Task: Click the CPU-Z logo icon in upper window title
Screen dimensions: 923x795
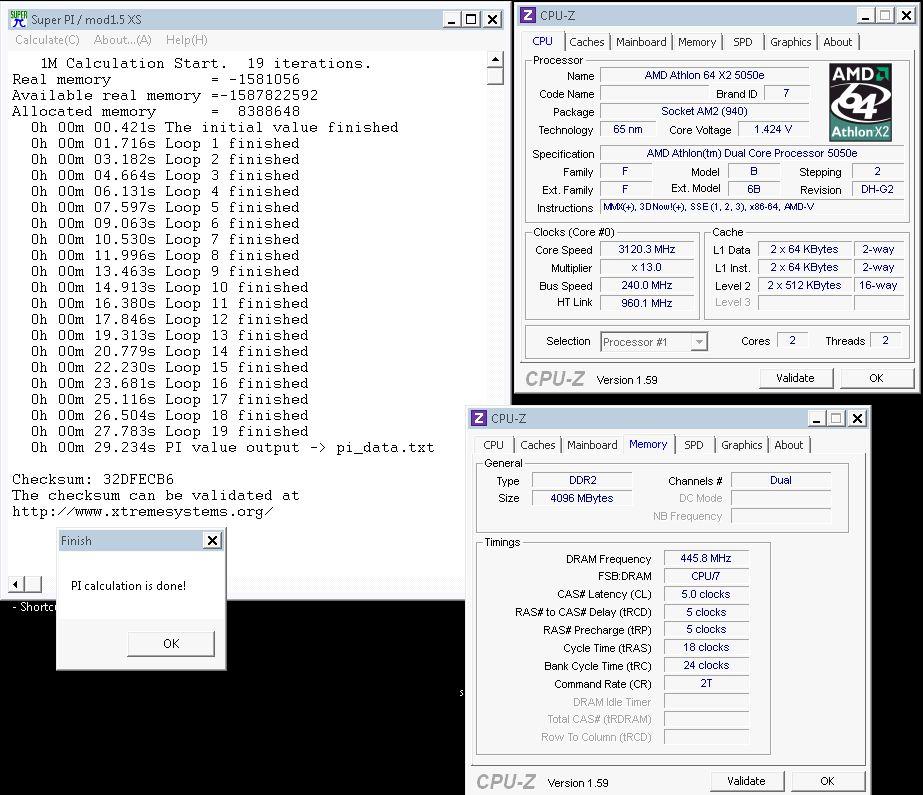Action: pyautogui.click(x=528, y=15)
